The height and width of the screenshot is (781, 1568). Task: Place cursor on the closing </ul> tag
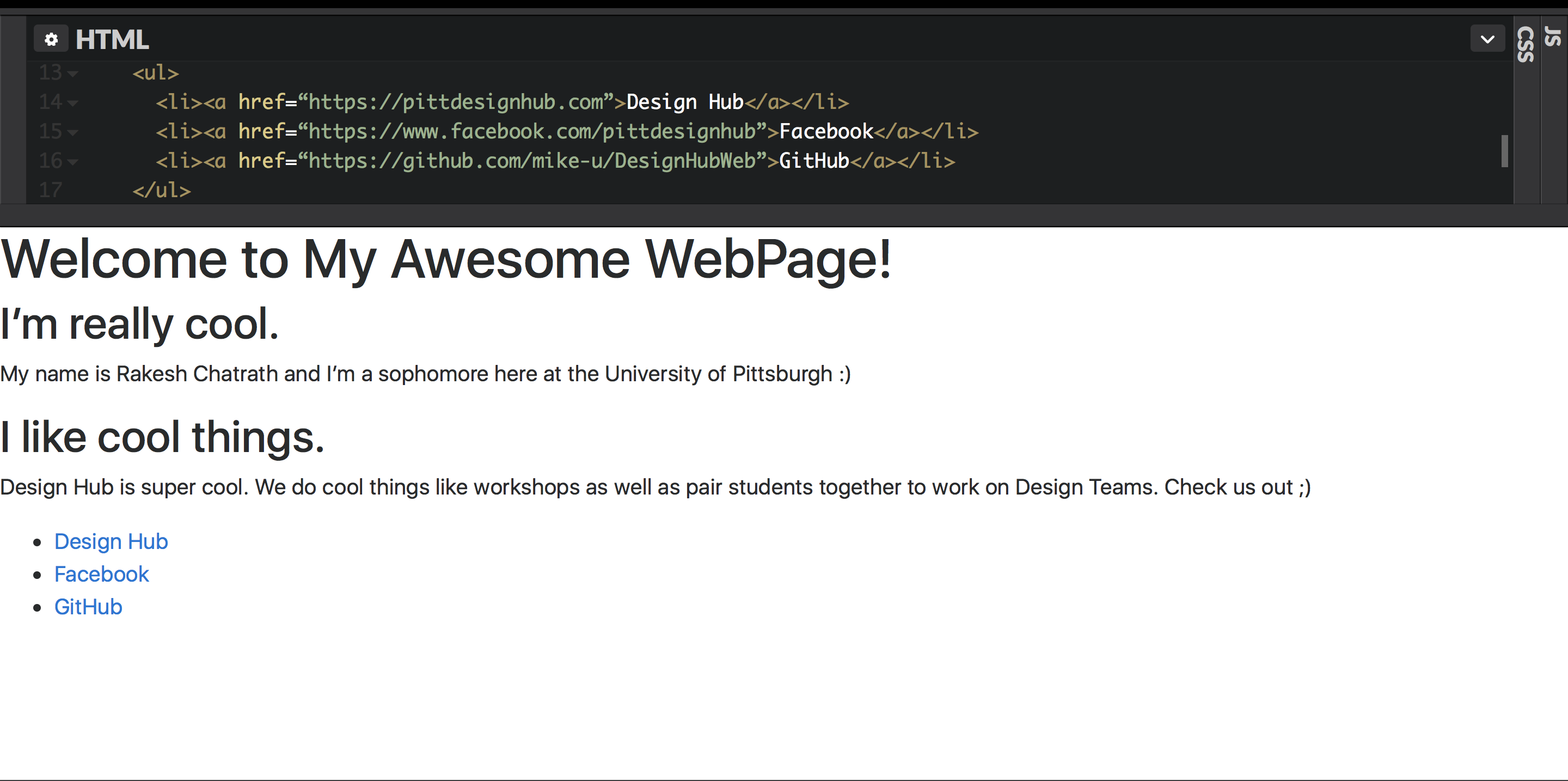click(x=162, y=191)
